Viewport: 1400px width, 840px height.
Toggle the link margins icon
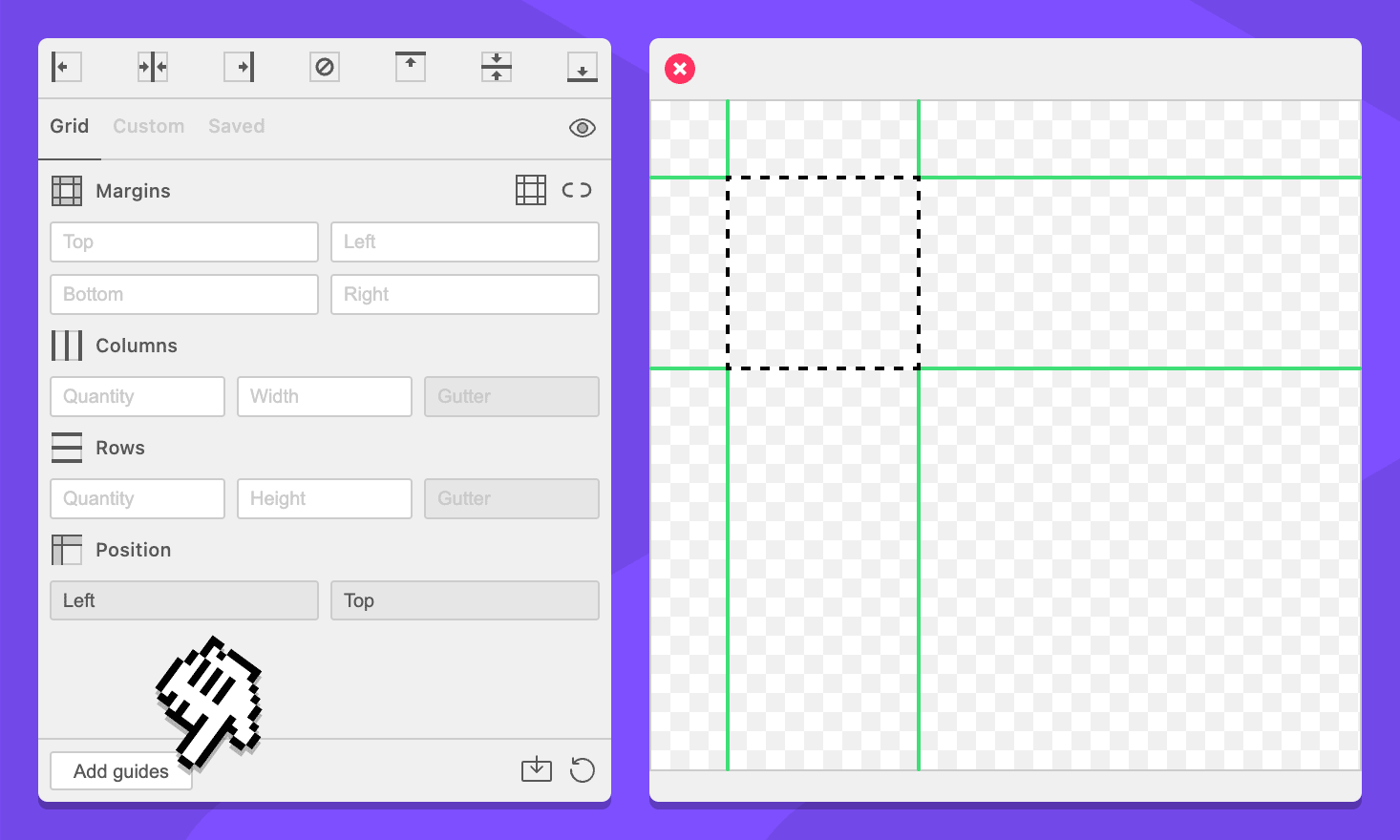577,190
